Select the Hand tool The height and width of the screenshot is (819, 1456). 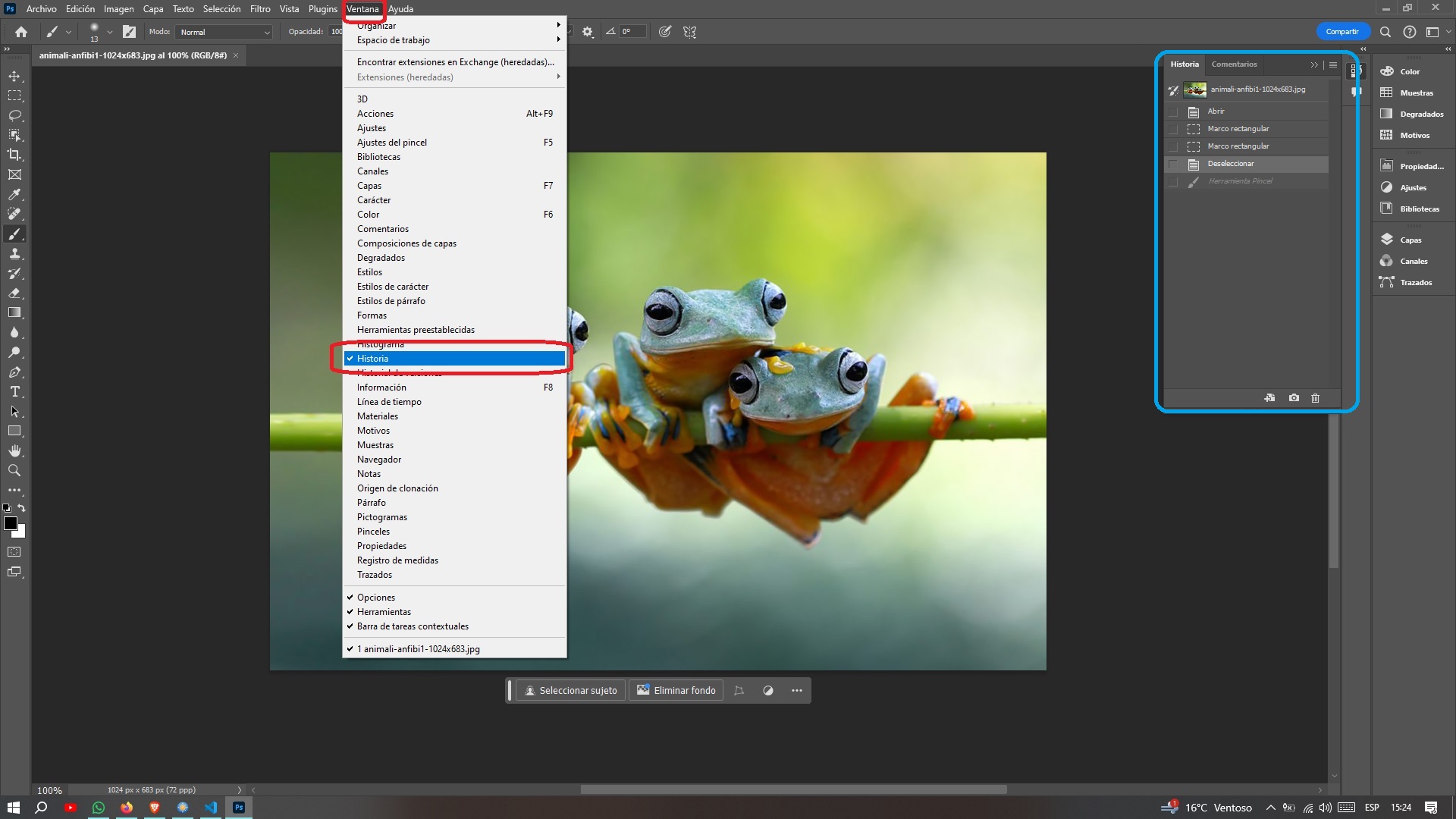click(14, 450)
